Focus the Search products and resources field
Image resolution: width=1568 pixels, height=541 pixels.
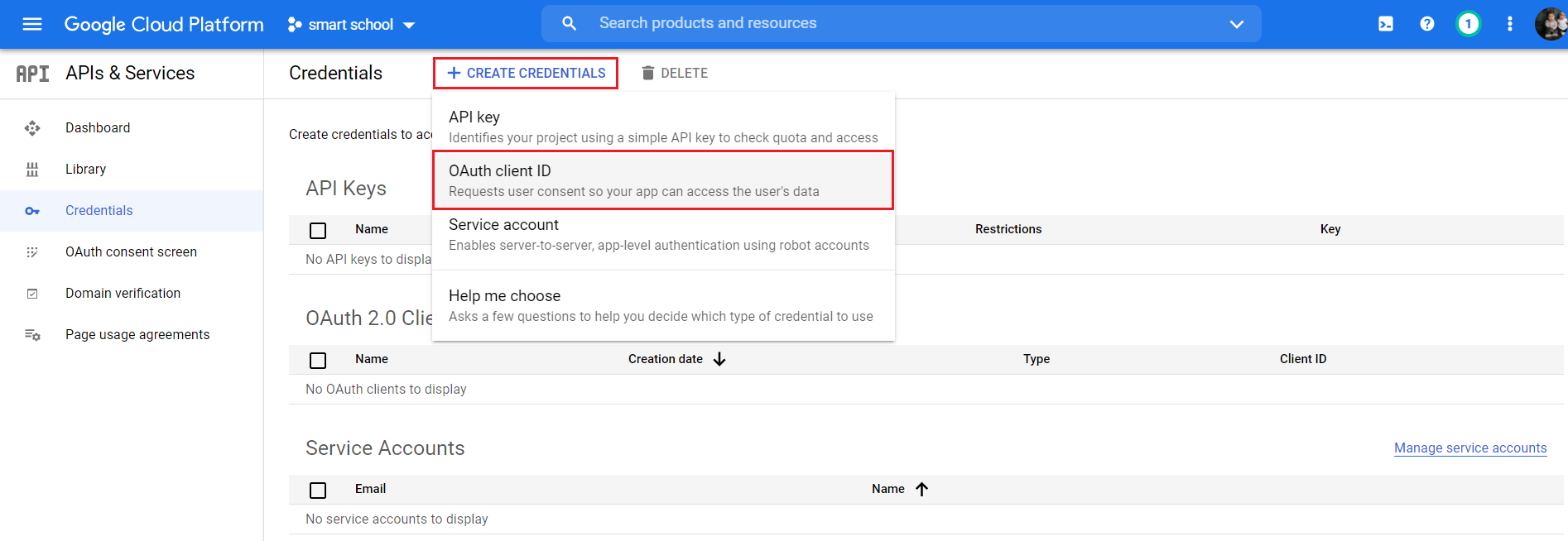(x=902, y=23)
